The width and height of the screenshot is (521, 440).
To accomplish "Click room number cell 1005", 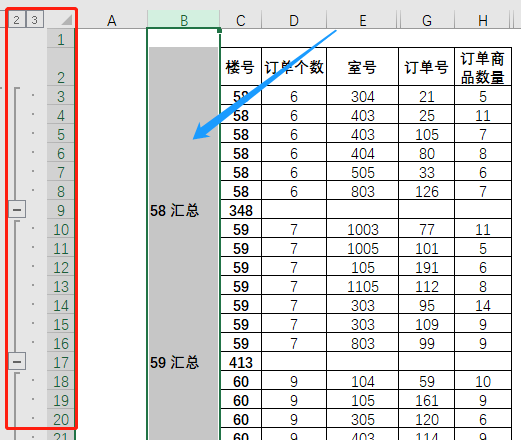I will click(x=363, y=248).
